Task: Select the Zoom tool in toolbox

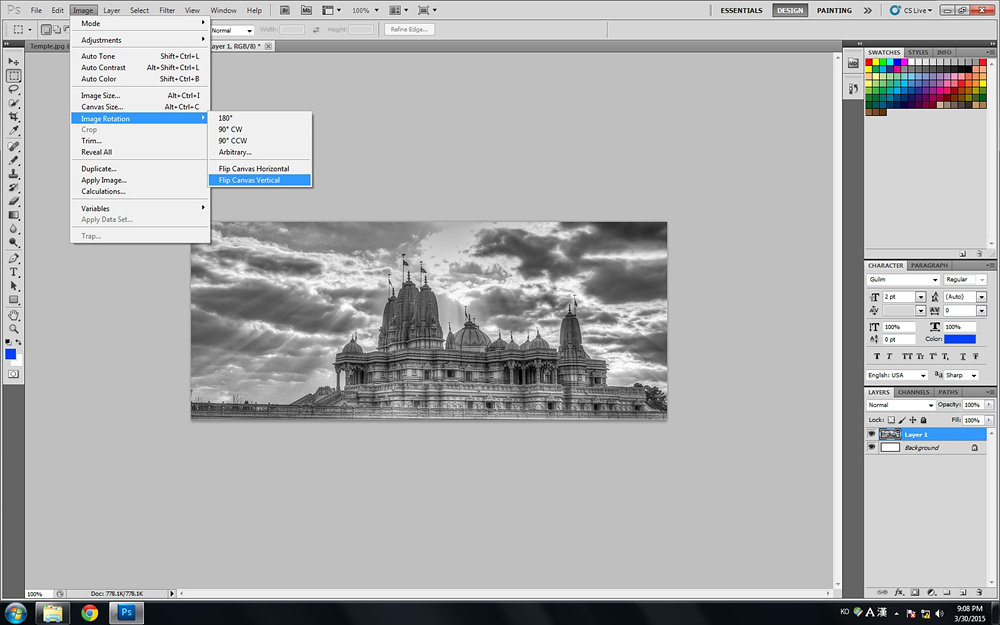Action: pos(14,328)
